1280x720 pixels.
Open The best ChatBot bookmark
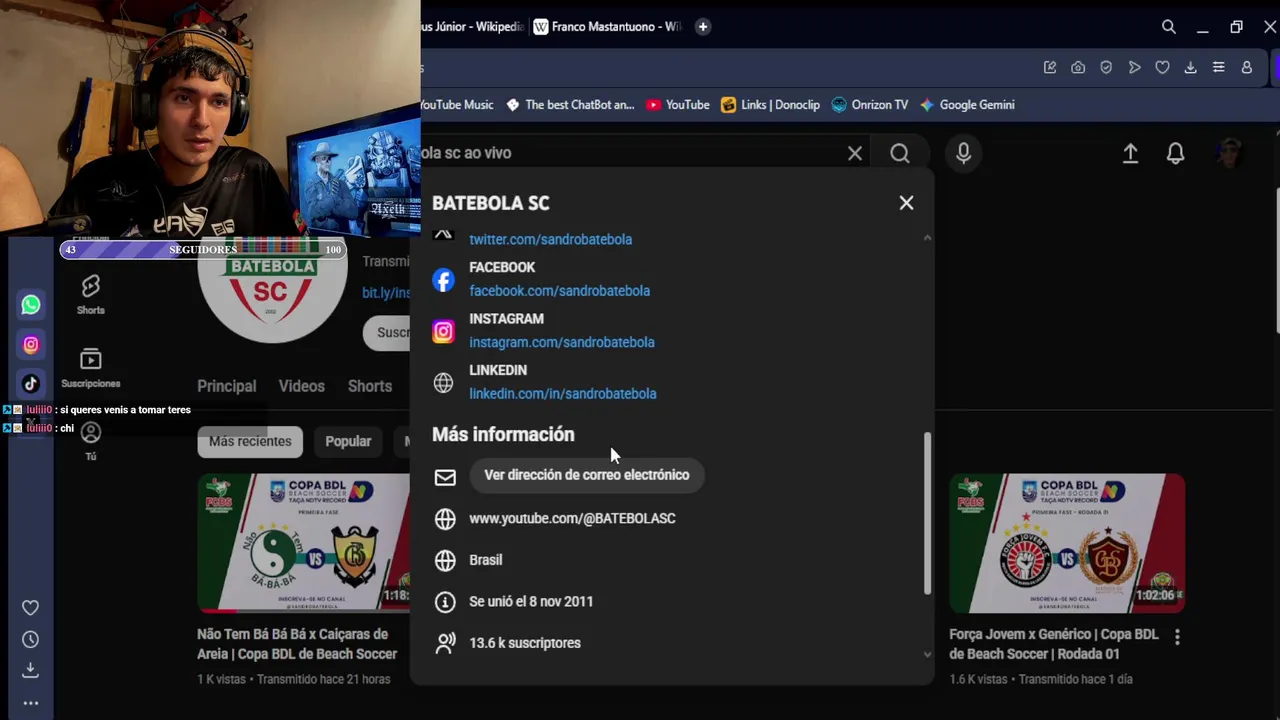click(570, 105)
